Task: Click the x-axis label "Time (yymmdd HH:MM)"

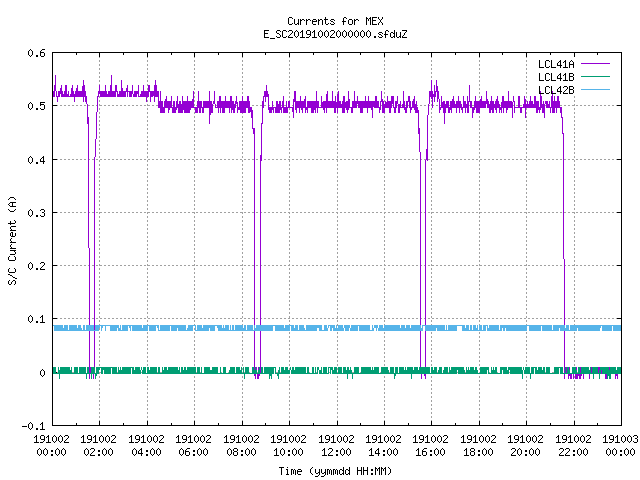Action: [x=335, y=471]
